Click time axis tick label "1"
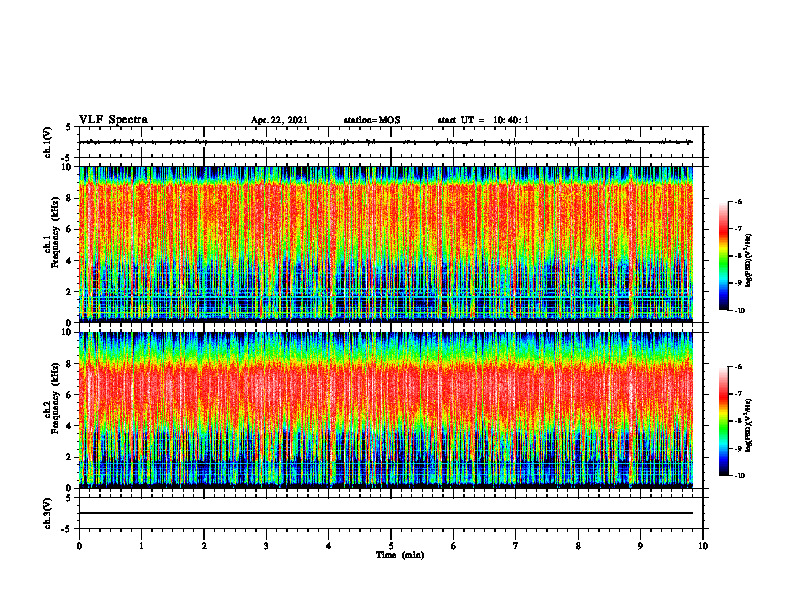 pyautogui.click(x=141, y=546)
